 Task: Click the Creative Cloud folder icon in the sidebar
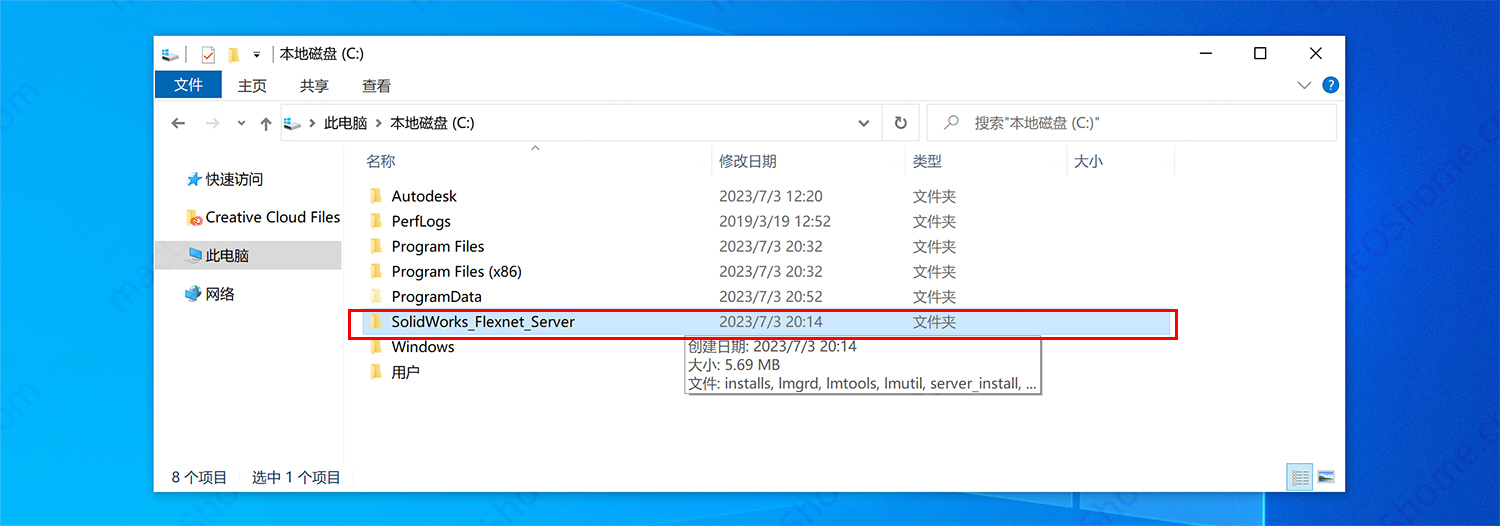pos(194,217)
